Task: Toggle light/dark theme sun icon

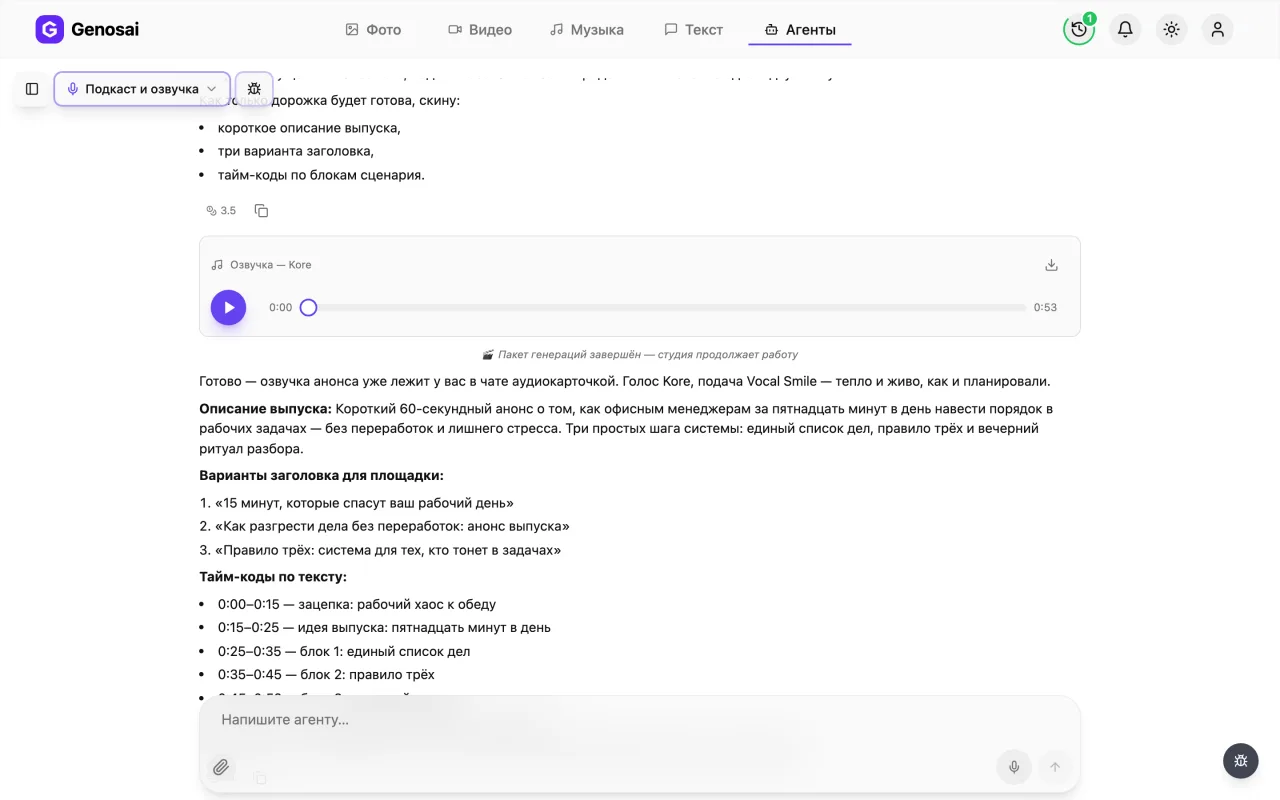Action: pyautogui.click(x=1171, y=30)
